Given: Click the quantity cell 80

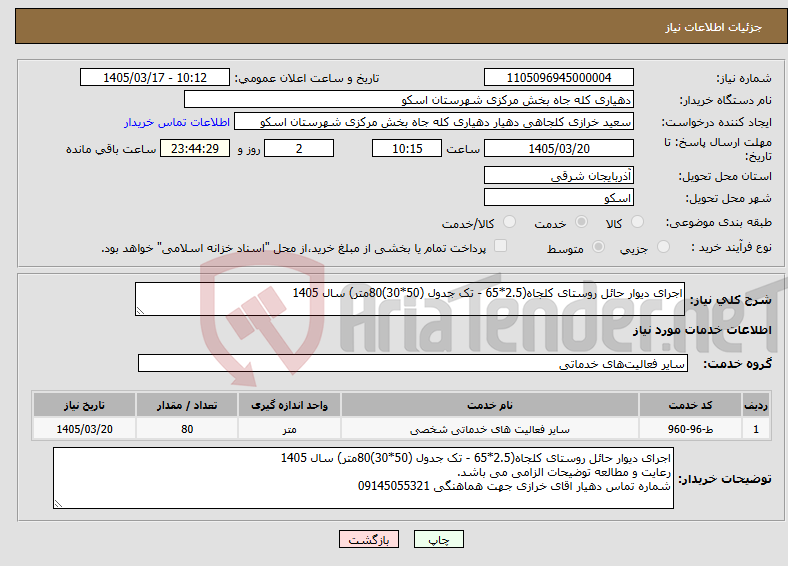Looking at the screenshot, I should tap(187, 429).
